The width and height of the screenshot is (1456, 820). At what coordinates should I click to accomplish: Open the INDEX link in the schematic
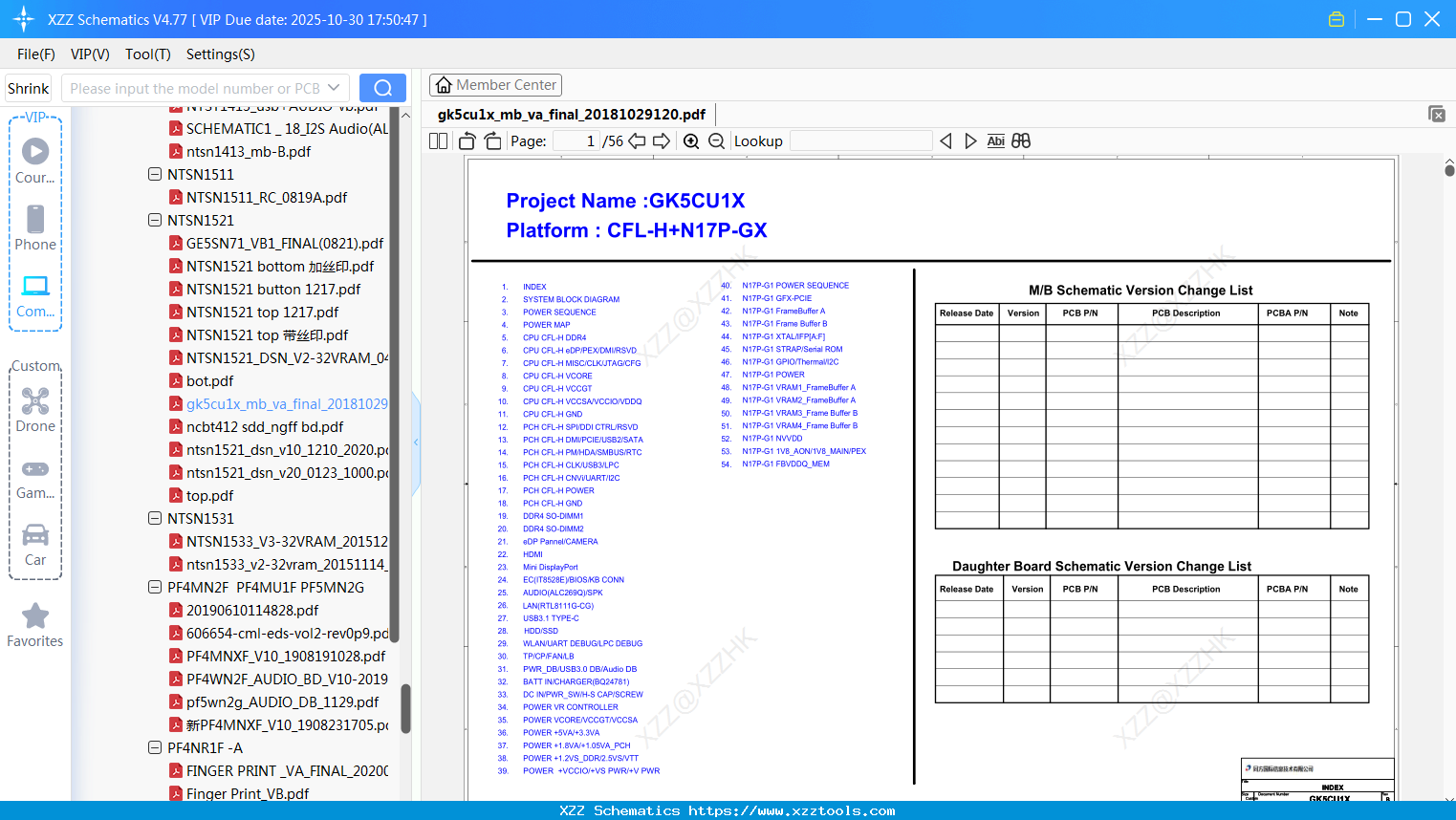pos(534,287)
